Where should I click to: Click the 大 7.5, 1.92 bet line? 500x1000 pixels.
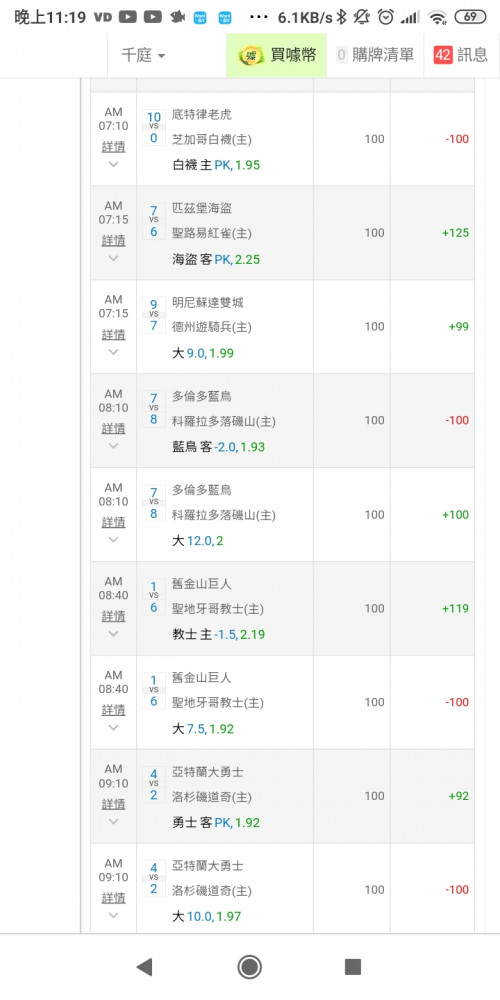pyautogui.click(x=203, y=728)
